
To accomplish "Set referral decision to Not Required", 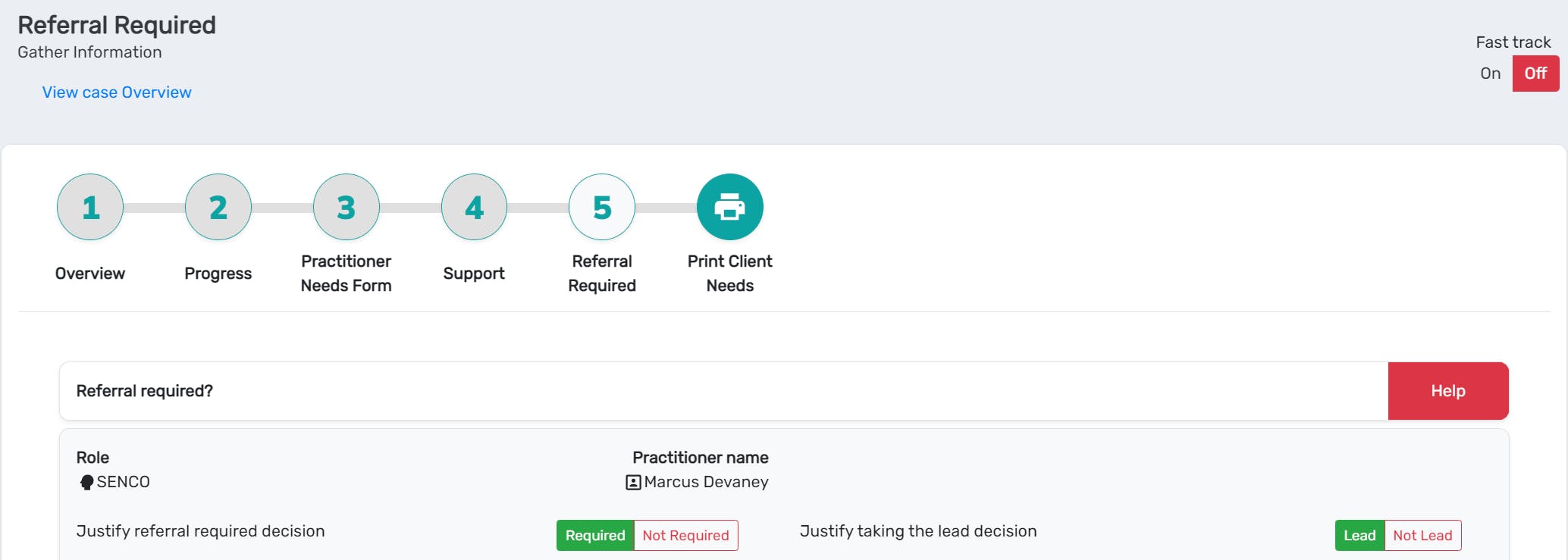I will [x=685, y=535].
